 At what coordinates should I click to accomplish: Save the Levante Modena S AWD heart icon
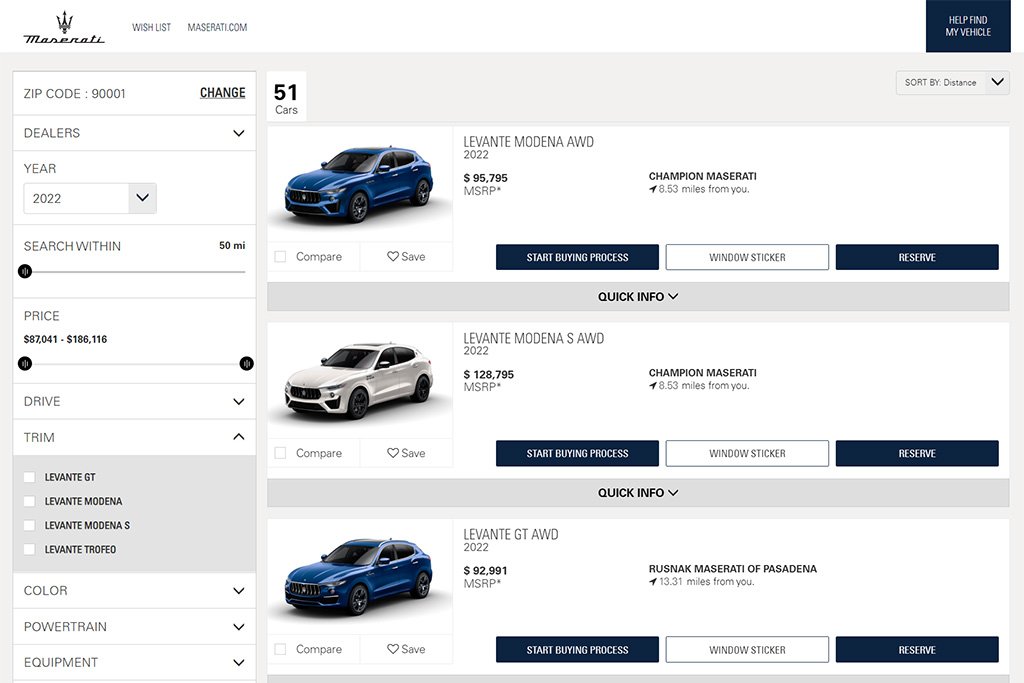pos(392,453)
